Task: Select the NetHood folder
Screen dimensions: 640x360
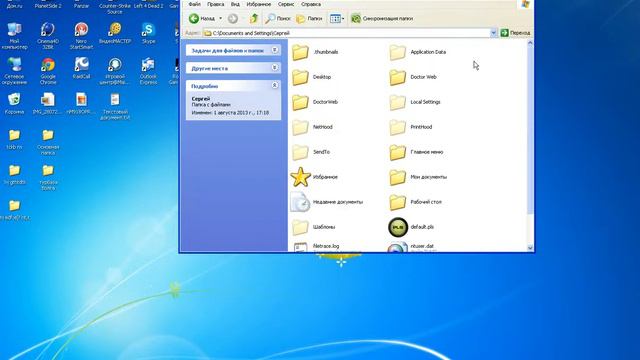Action: coord(312,127)
